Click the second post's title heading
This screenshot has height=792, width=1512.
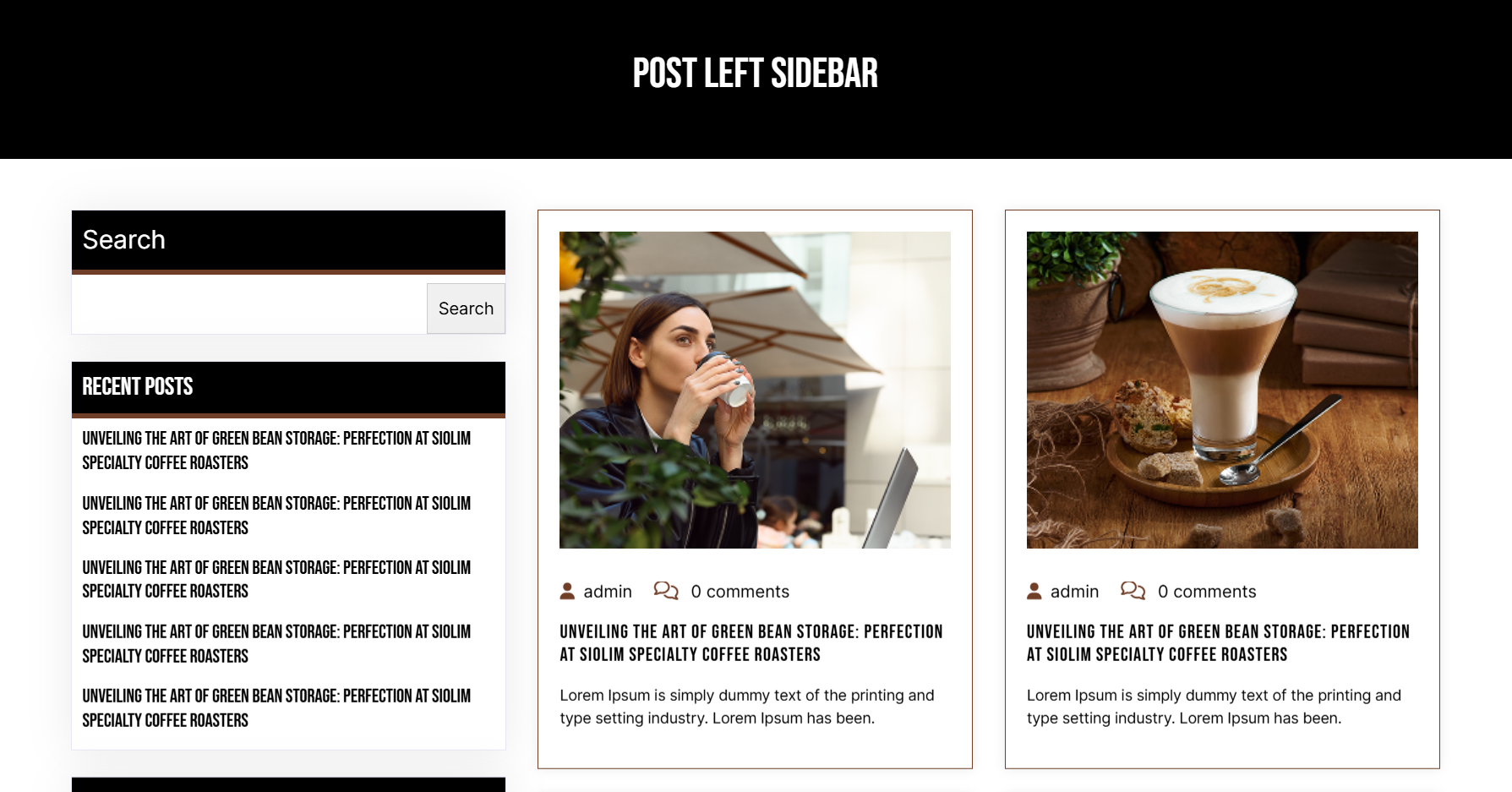click(1218, 643)
